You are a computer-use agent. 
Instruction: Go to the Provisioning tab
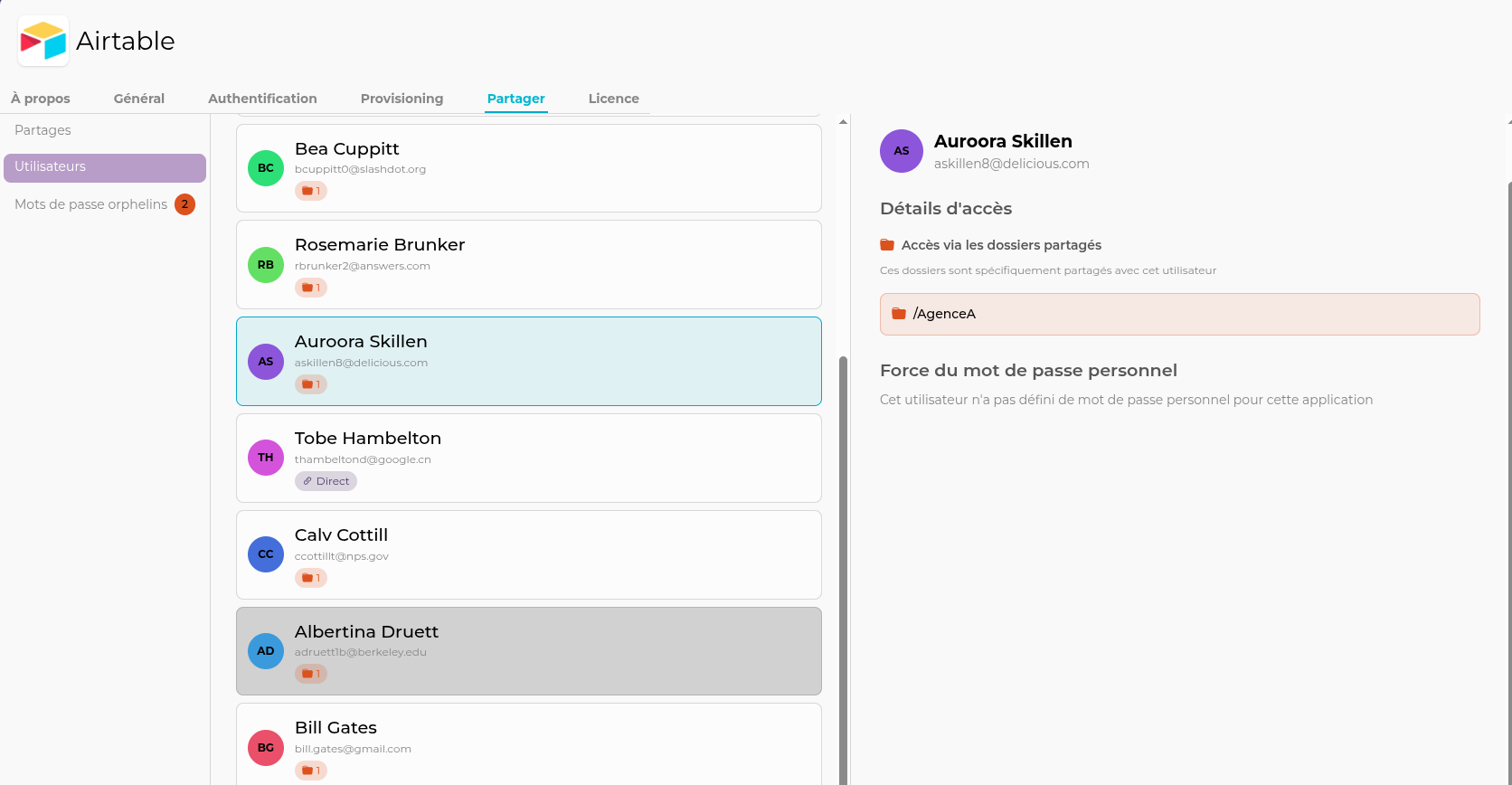[402, 99]
